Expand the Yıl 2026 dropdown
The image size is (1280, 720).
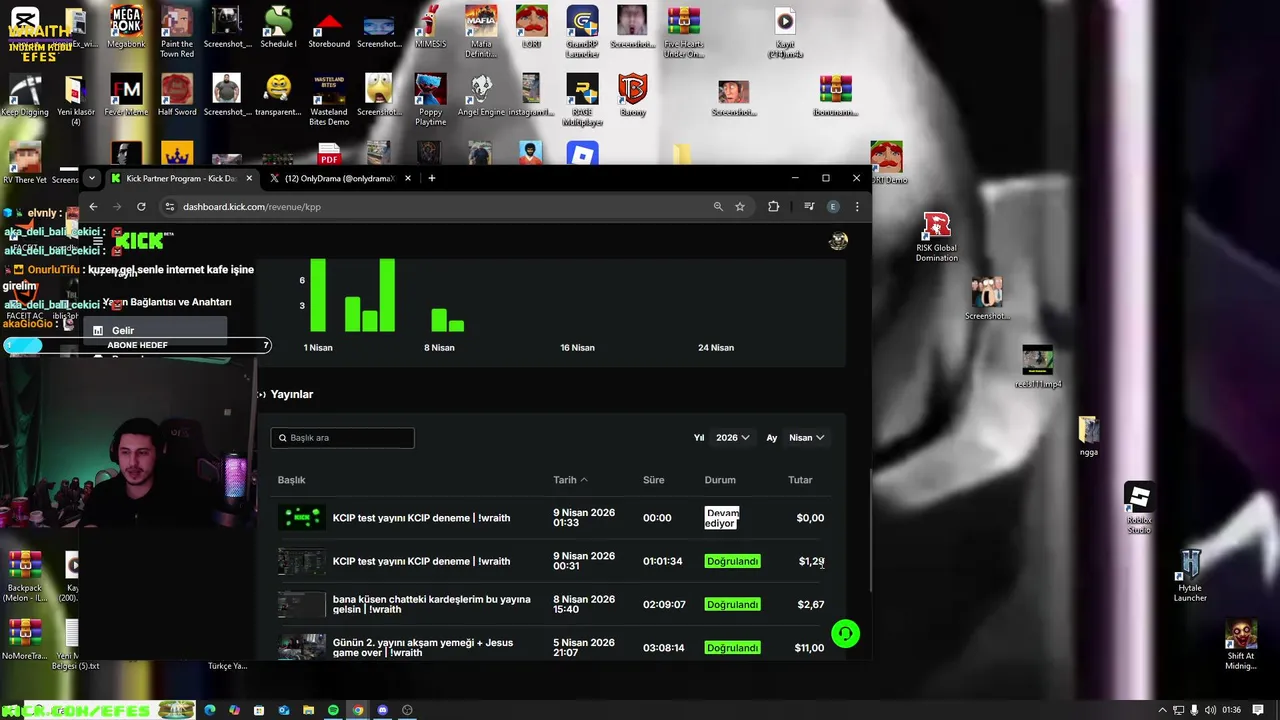[x=733, y=437]
